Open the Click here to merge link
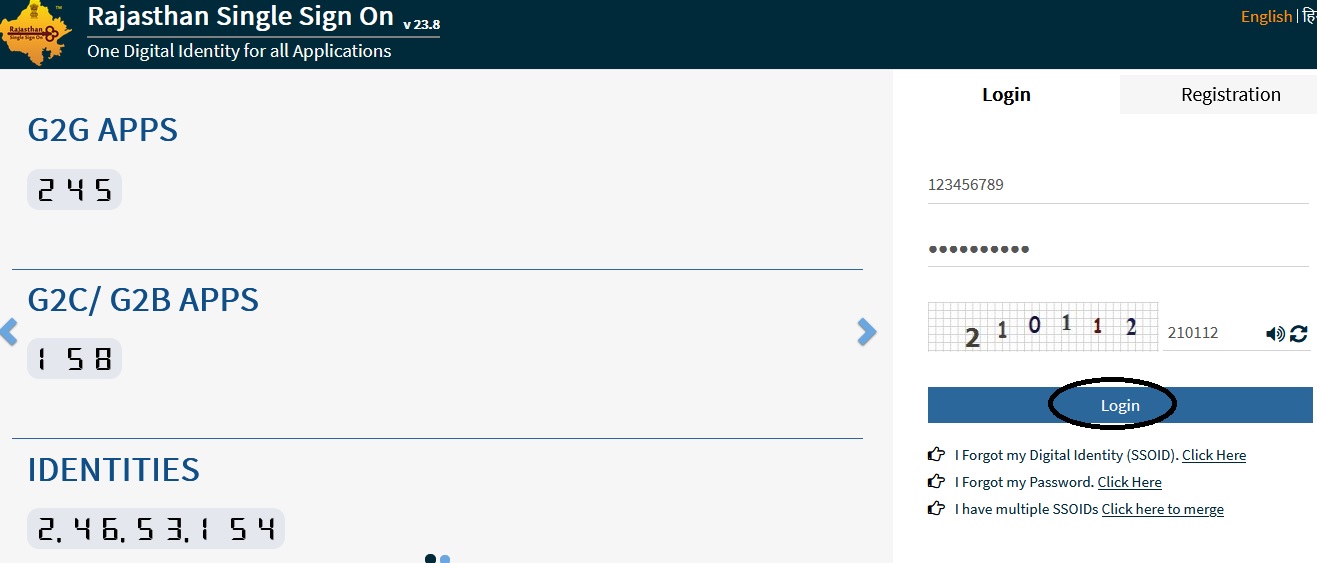 (1163, 509)
